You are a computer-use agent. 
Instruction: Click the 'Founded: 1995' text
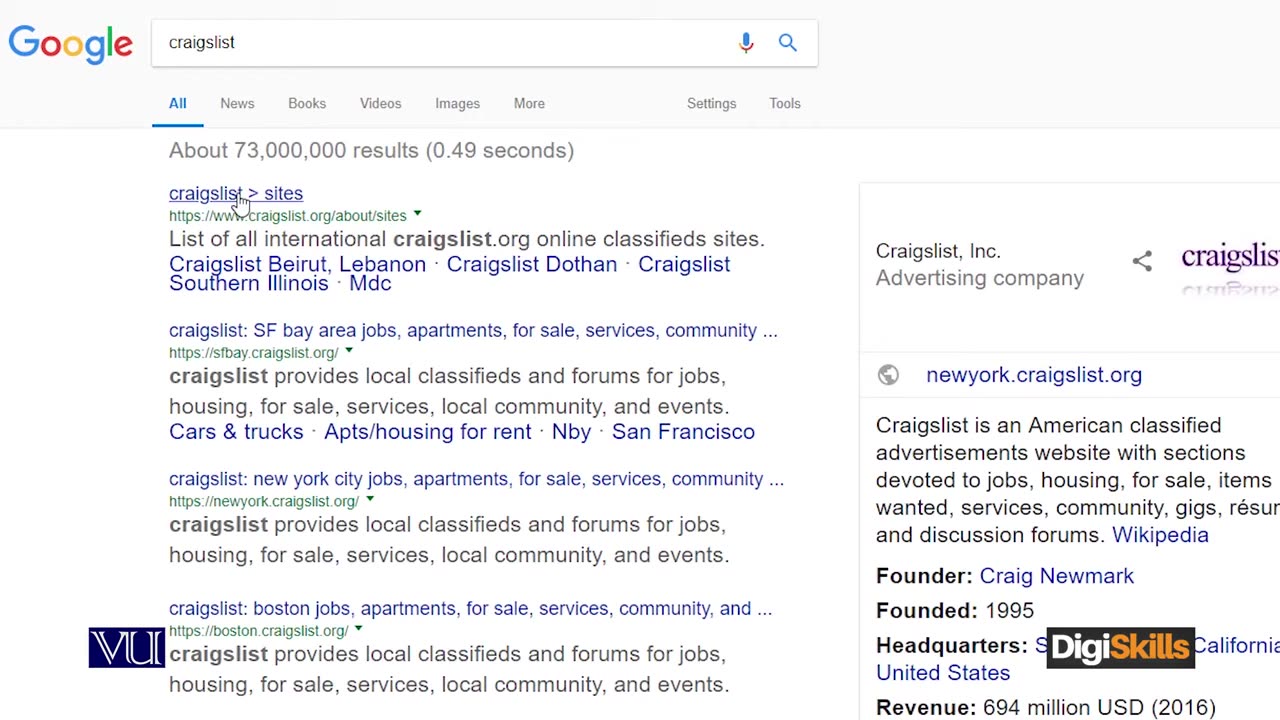pyautogui.click(x=955, y=610)
